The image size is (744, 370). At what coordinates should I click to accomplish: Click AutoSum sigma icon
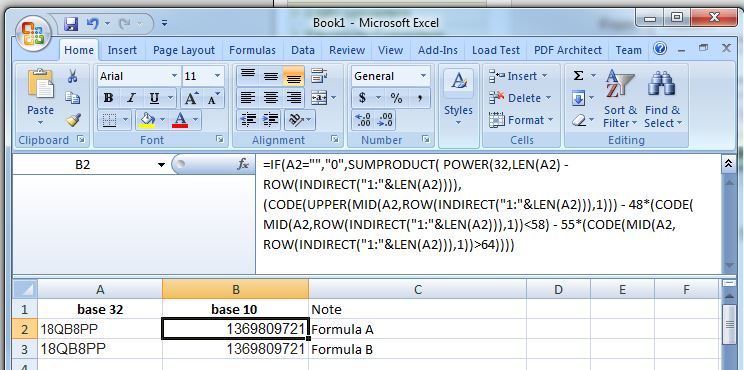click(579, 76)
